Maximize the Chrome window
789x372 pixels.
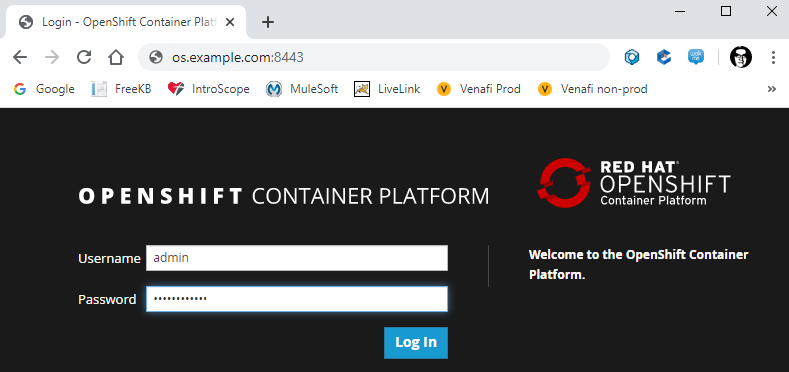[726, 11]
